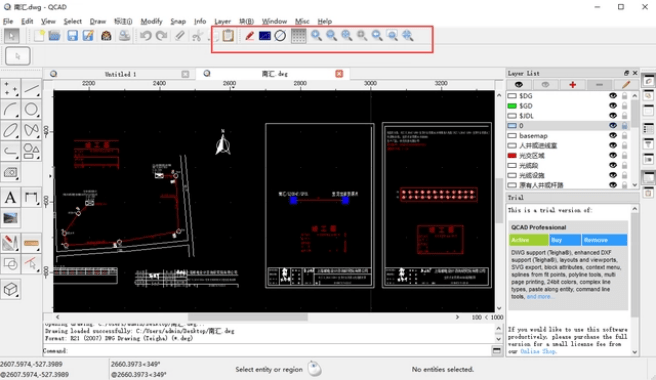
Task: Click the Save floppy disk icon
Action: click(72, 36)
